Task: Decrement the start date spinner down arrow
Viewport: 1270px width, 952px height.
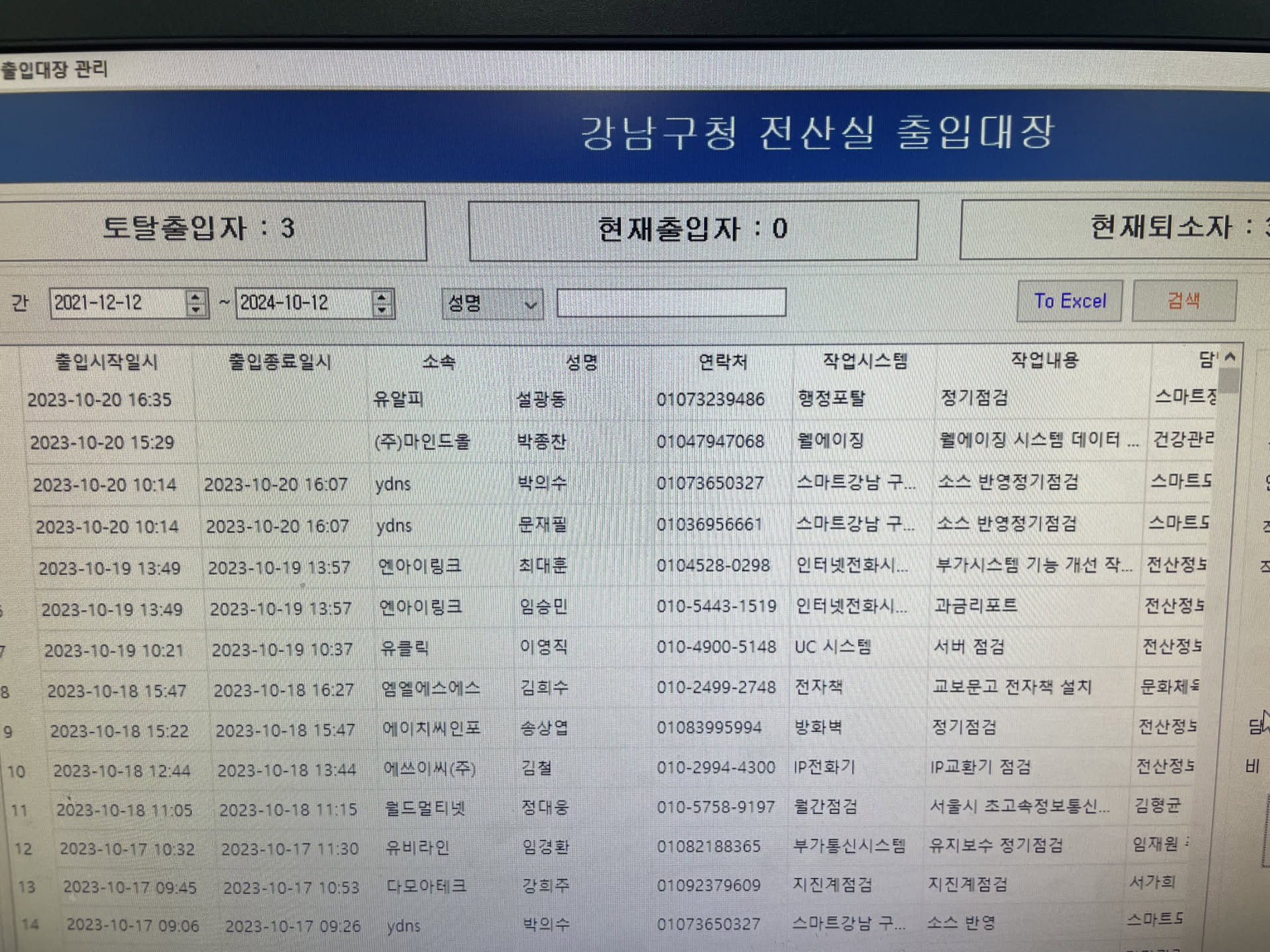Action: click(195, 309)
